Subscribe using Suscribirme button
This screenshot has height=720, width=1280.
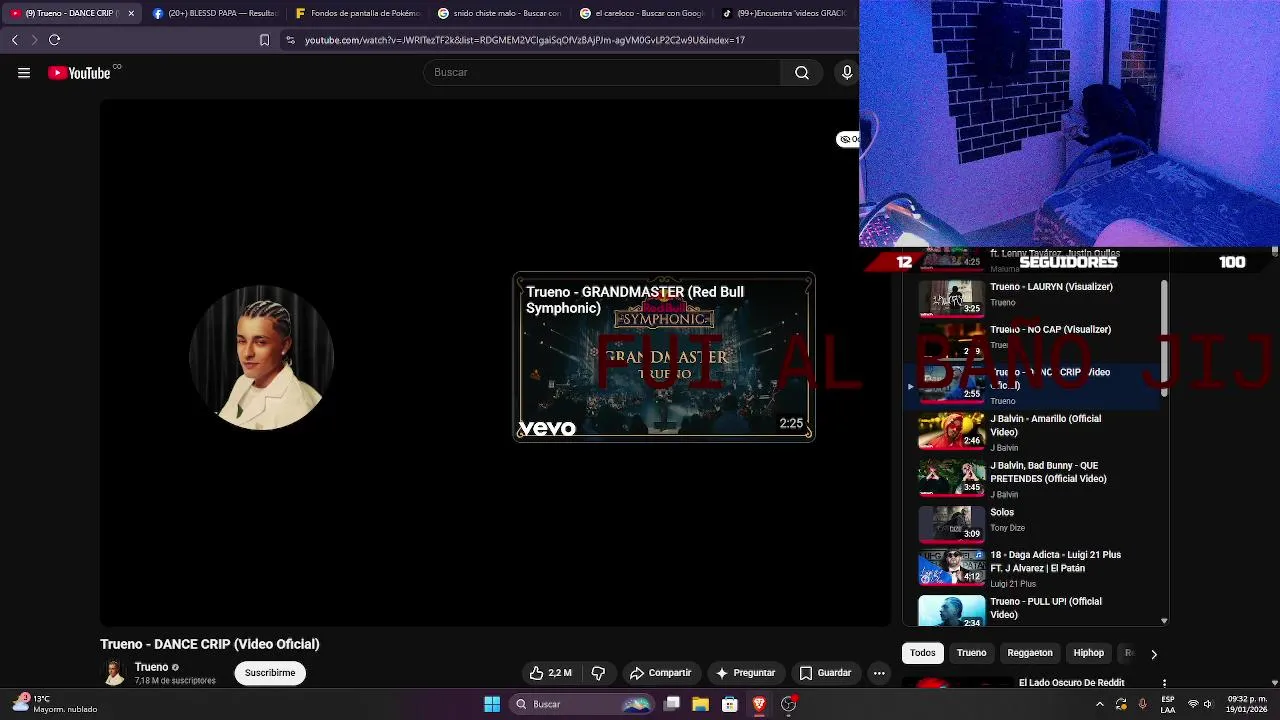[x=270, y=673]
